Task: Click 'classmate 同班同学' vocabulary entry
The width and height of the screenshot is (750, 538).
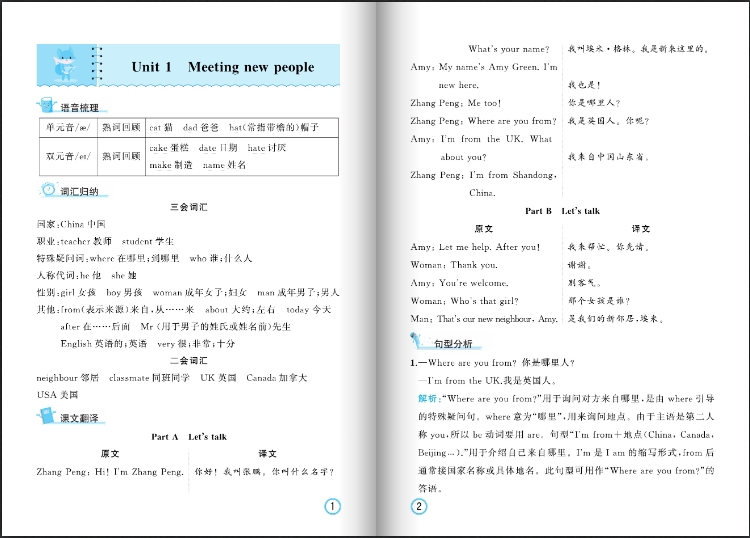Action: (x=149, y=378)
